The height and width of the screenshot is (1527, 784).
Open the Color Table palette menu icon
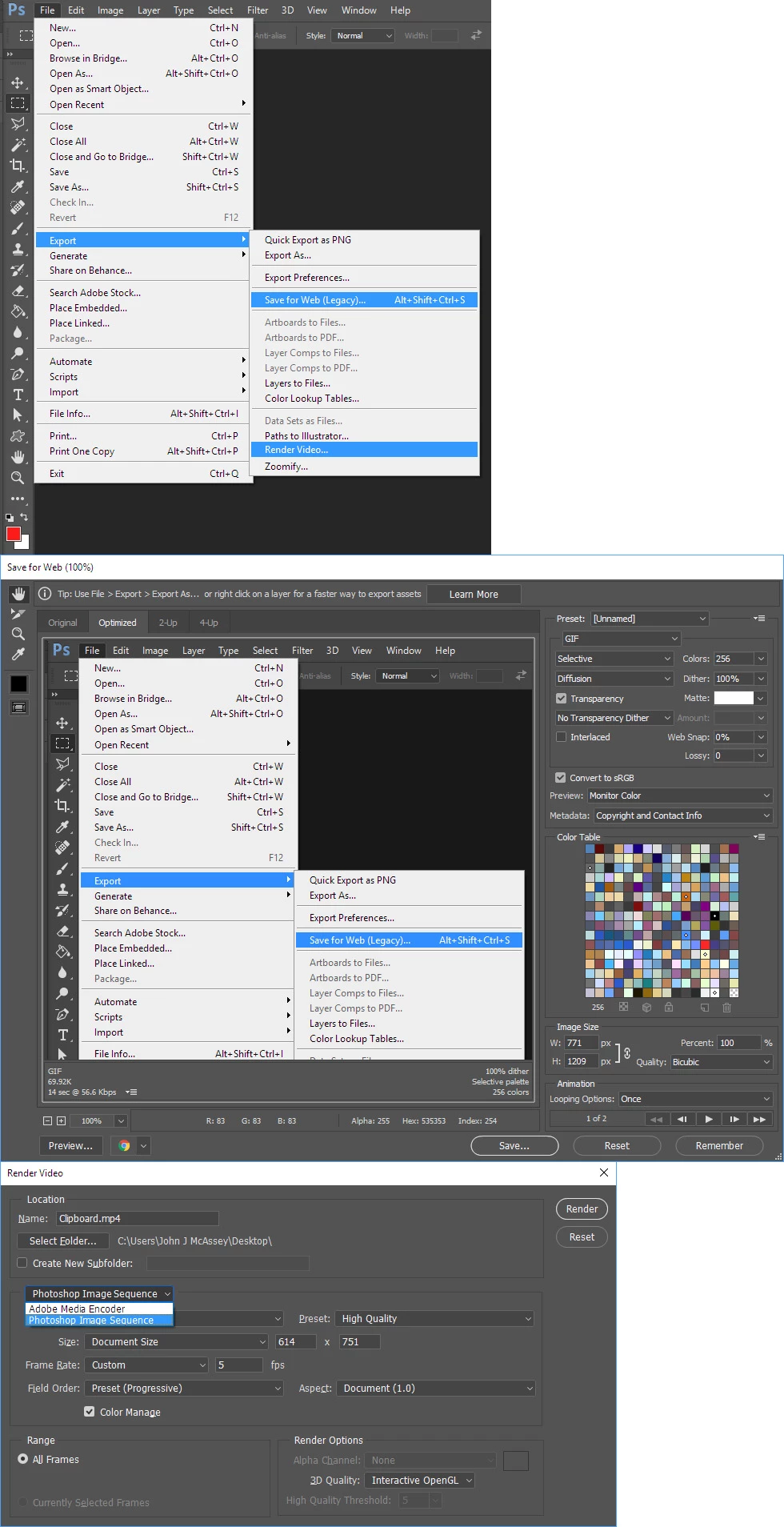(760, 836)
